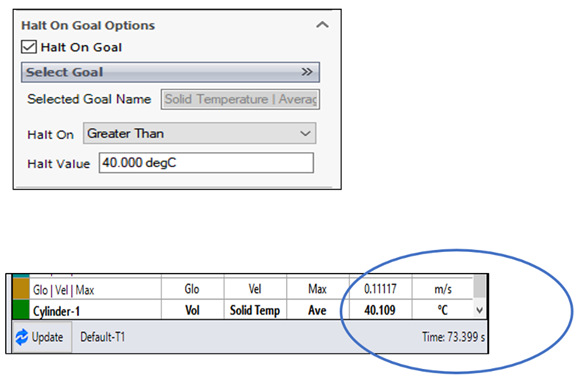Viewport: 580px width, 383px height.
Task: Click the Selected Goal Name field
Action: [x=240, y=99]
